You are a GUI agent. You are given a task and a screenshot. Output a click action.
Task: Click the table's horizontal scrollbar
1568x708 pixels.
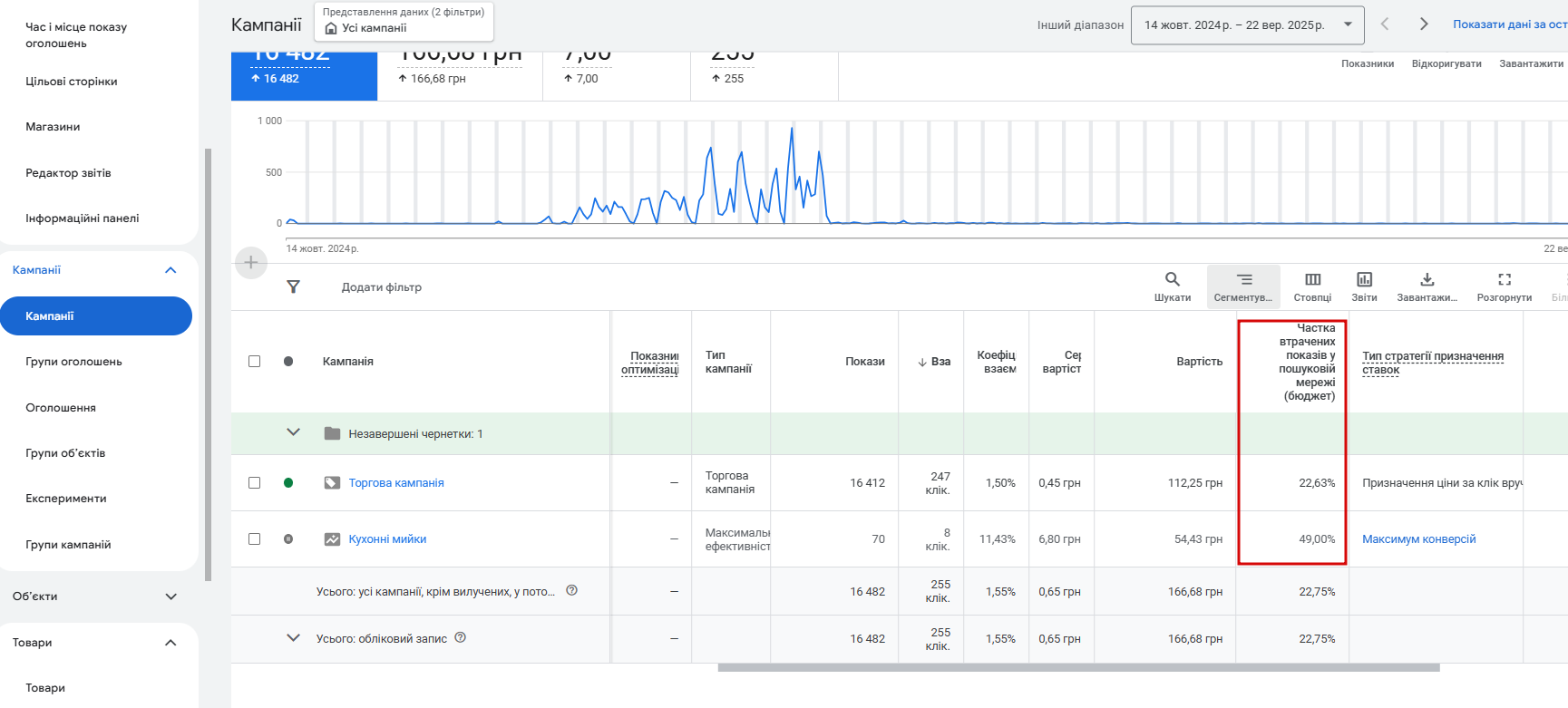[x=1078, y=668]
